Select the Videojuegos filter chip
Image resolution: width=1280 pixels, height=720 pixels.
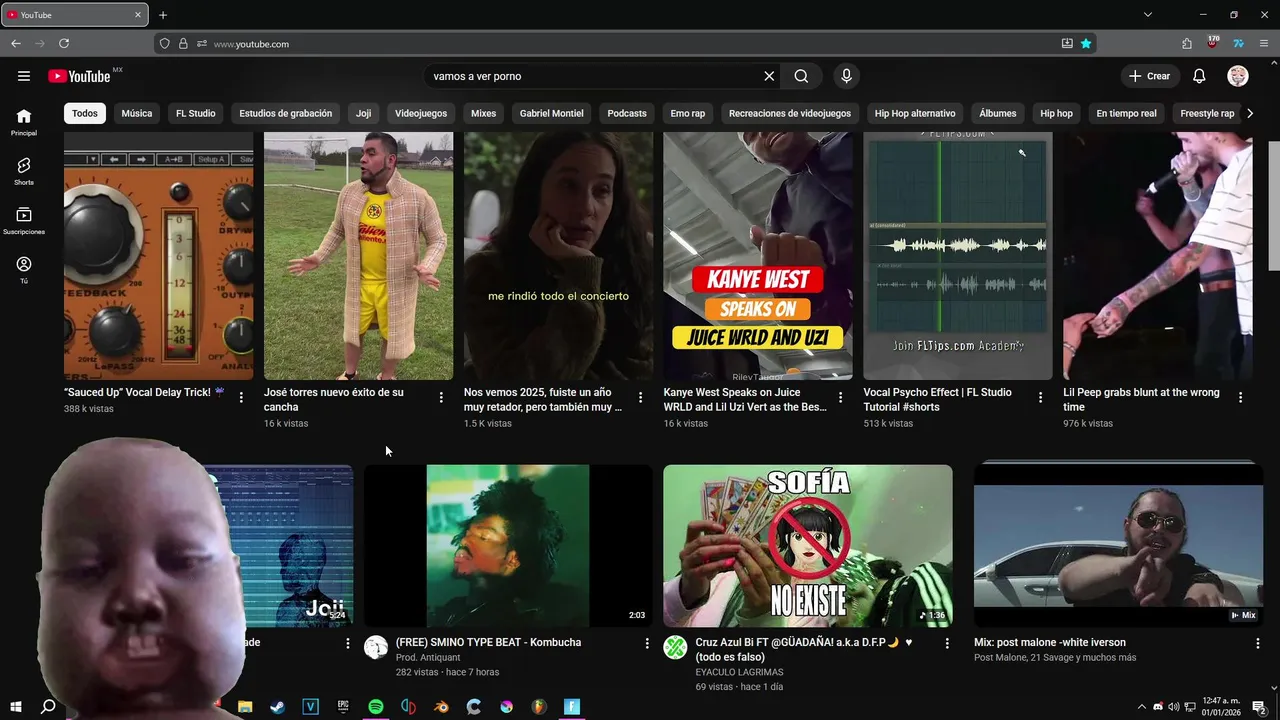pyautogui.click(x=421, y=114)
